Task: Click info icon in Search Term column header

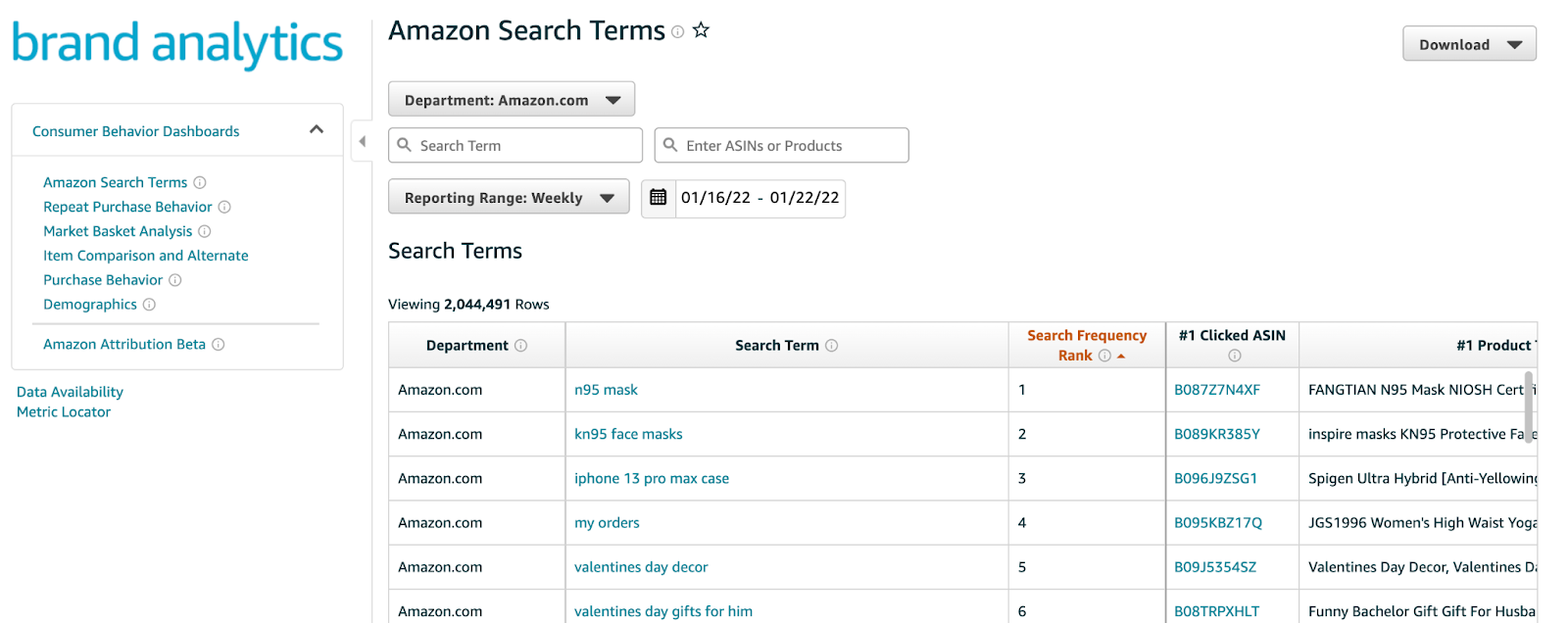Action: point(832,346)
